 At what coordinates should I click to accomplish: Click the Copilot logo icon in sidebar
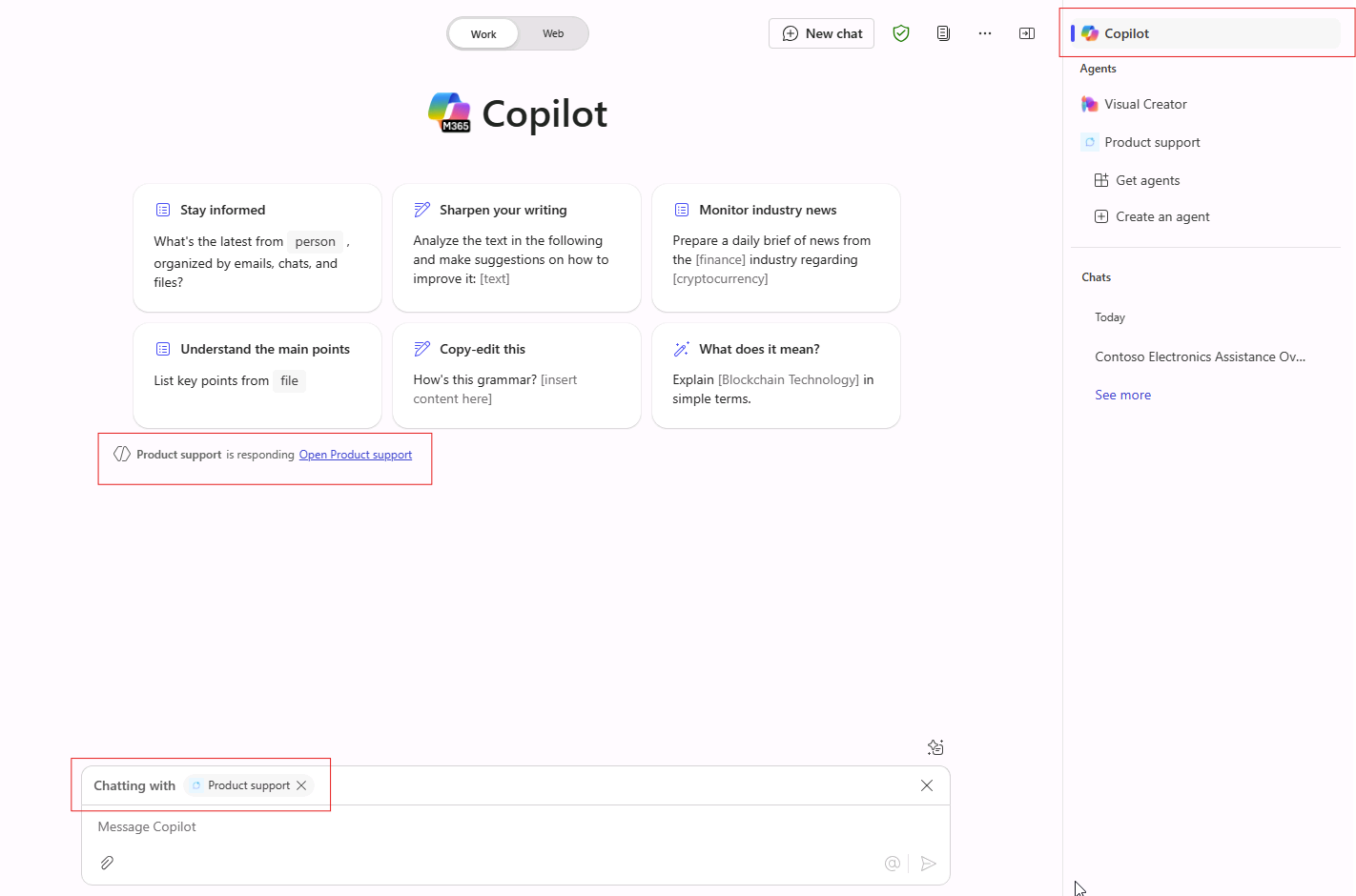point(1090,33)
